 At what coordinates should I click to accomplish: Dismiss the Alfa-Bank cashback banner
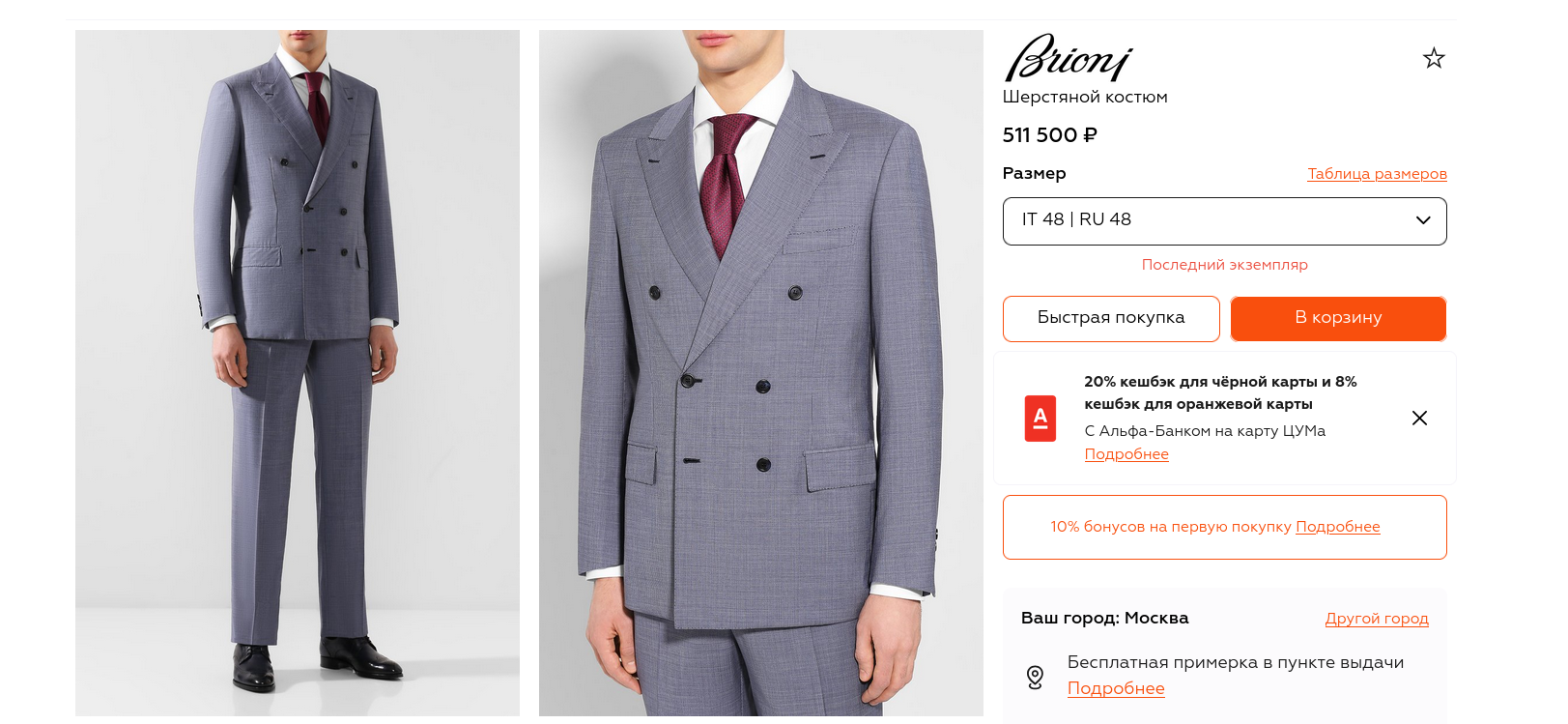pyautogui.click(x=1419, y=418)
